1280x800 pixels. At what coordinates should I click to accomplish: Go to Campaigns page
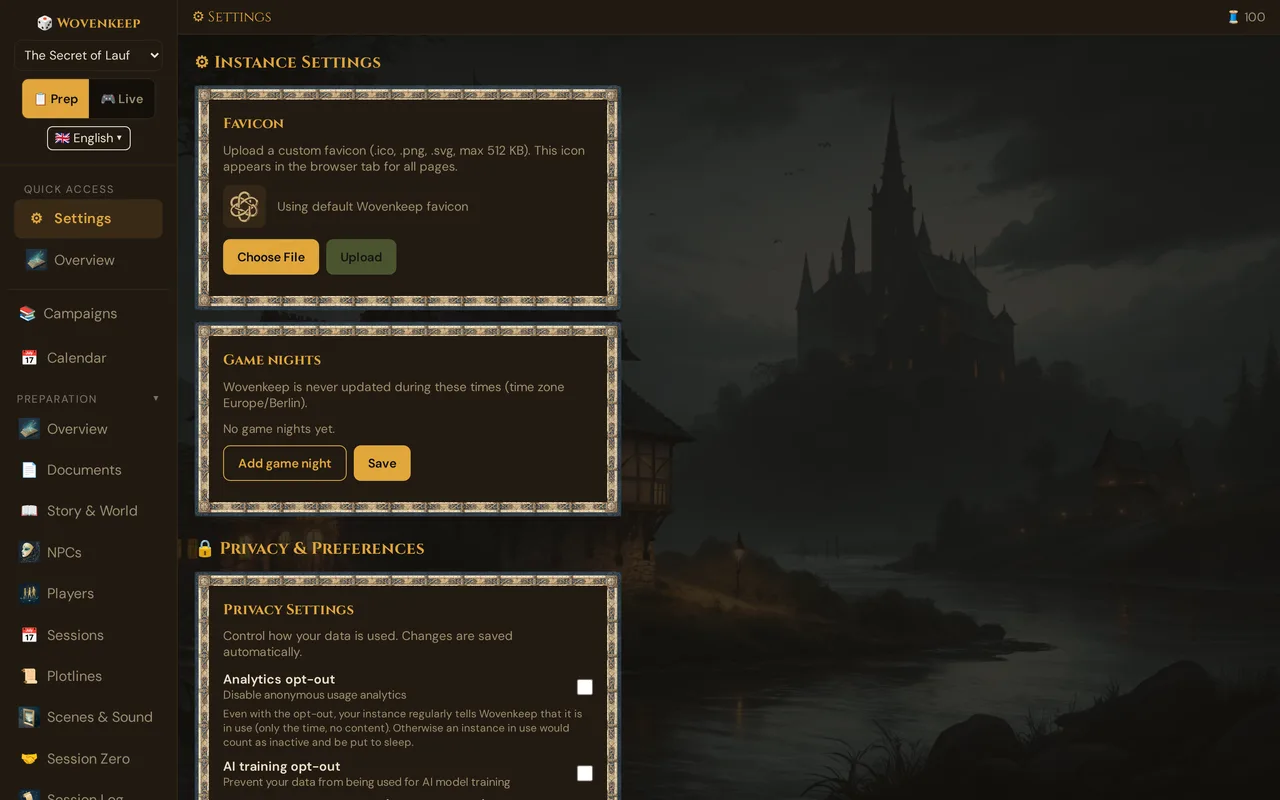[x=88, y=314]
